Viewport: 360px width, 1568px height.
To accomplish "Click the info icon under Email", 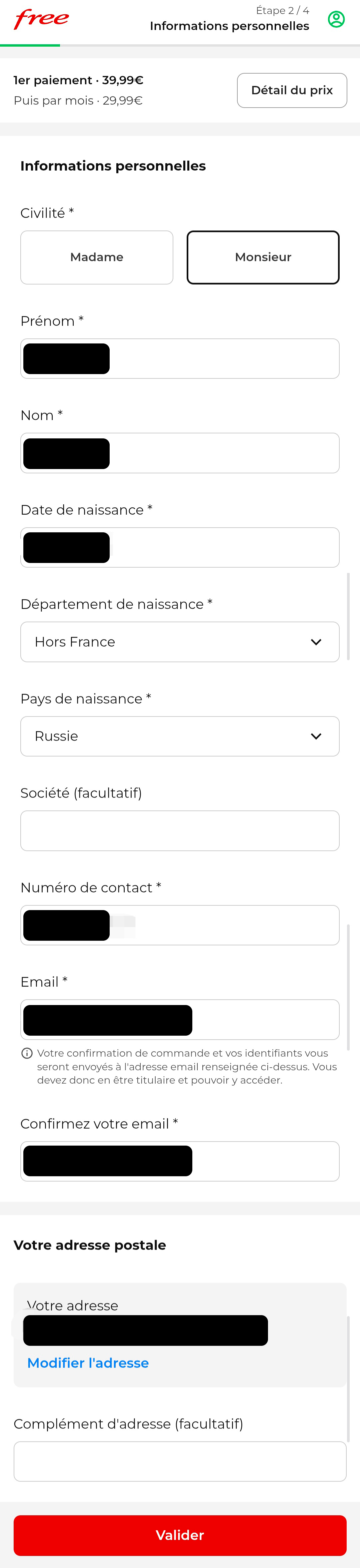I will click(27, 1053).
